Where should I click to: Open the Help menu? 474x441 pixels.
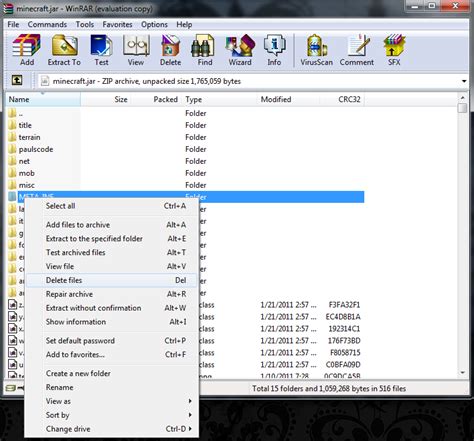pos(184,24)
